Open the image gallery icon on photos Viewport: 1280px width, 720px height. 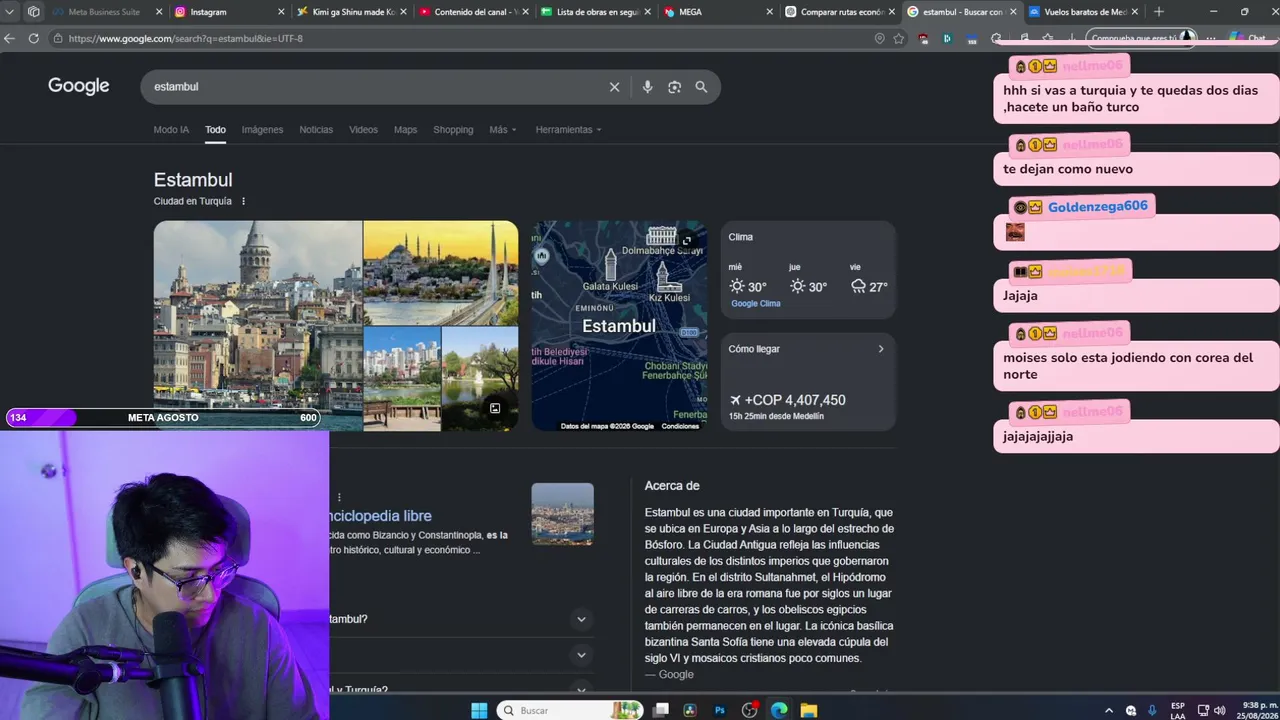495,408
